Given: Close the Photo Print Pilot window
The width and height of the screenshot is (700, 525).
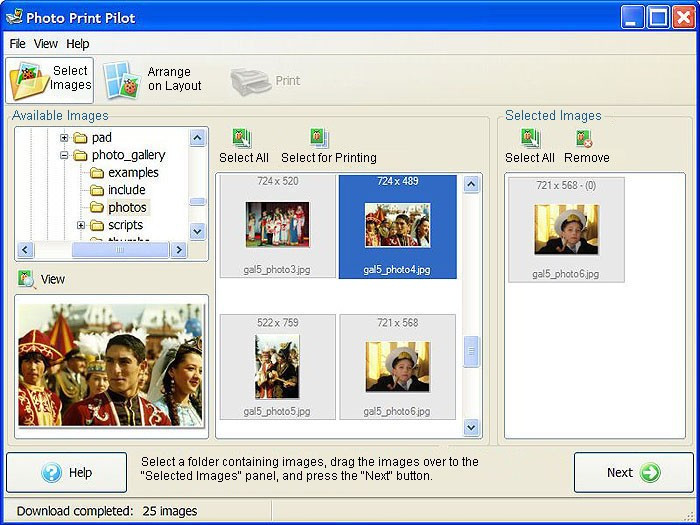Looking at the screenshot, I should click(x=683, y=17).
